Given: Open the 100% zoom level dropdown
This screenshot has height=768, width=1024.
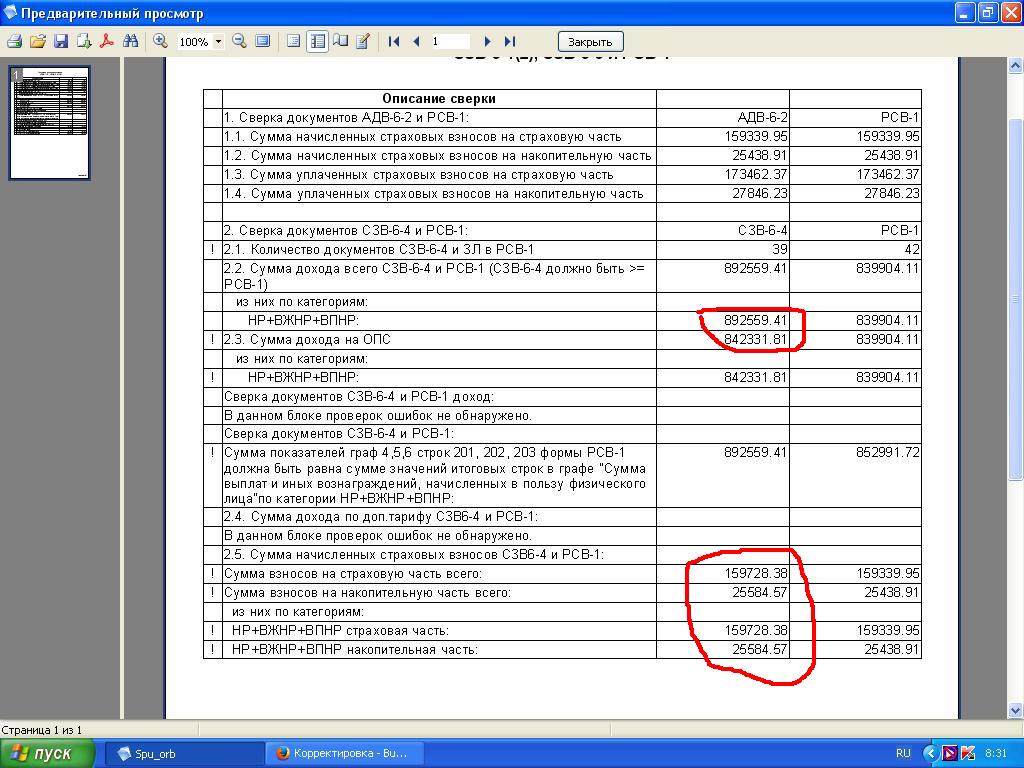Looking at the screenshot, I should click(x=218, y=42).
